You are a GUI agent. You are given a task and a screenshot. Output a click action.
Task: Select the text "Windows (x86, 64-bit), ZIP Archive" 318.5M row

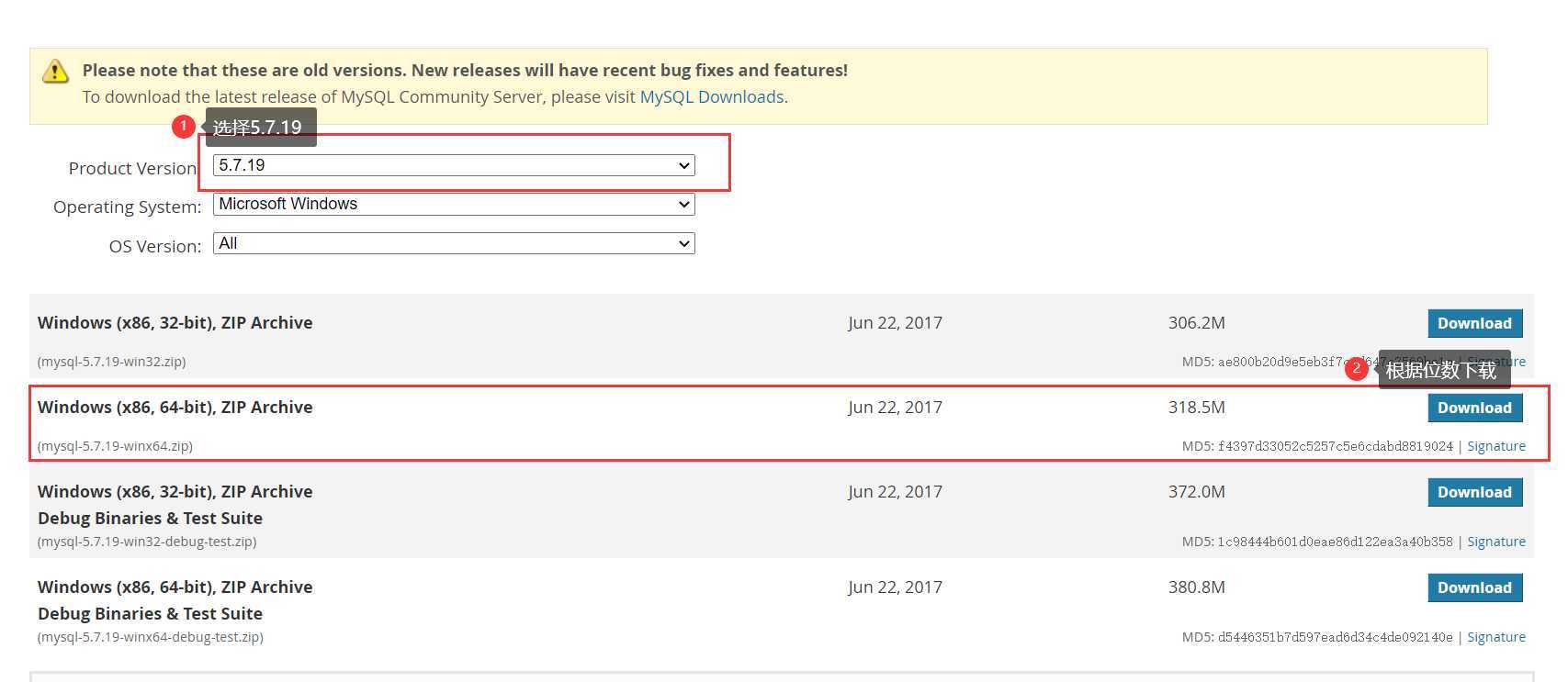[x=175, y=407]
